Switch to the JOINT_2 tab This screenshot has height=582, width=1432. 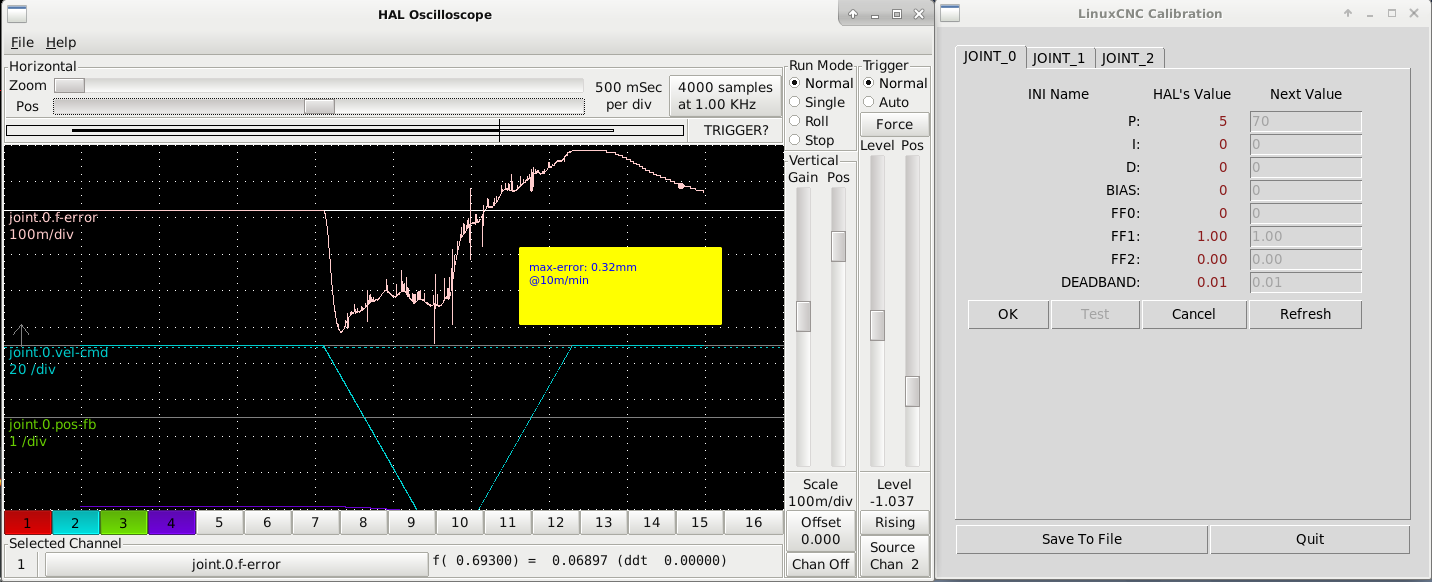point(1128,58)
